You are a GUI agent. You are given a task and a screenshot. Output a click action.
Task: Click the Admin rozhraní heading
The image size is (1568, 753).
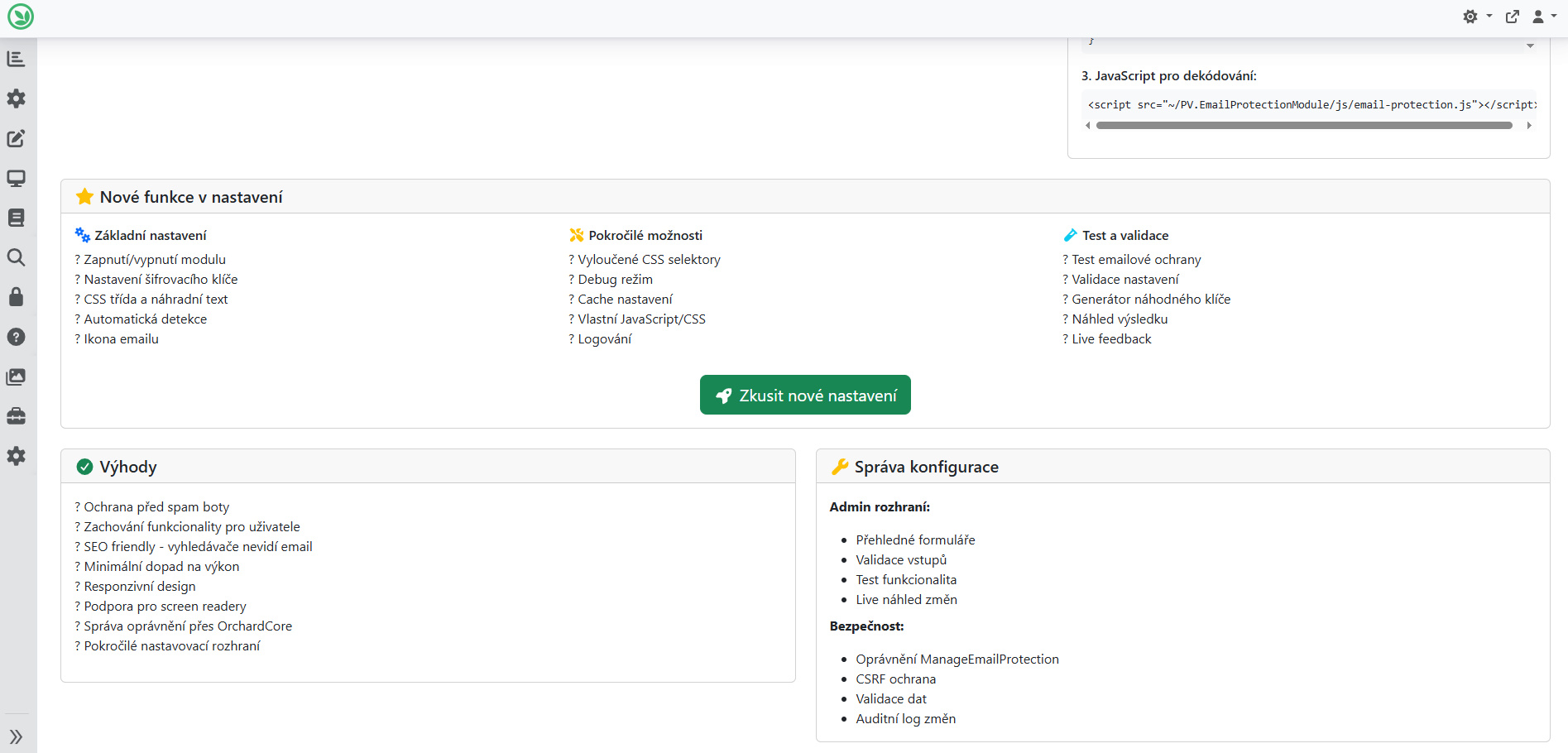(880, 507)
